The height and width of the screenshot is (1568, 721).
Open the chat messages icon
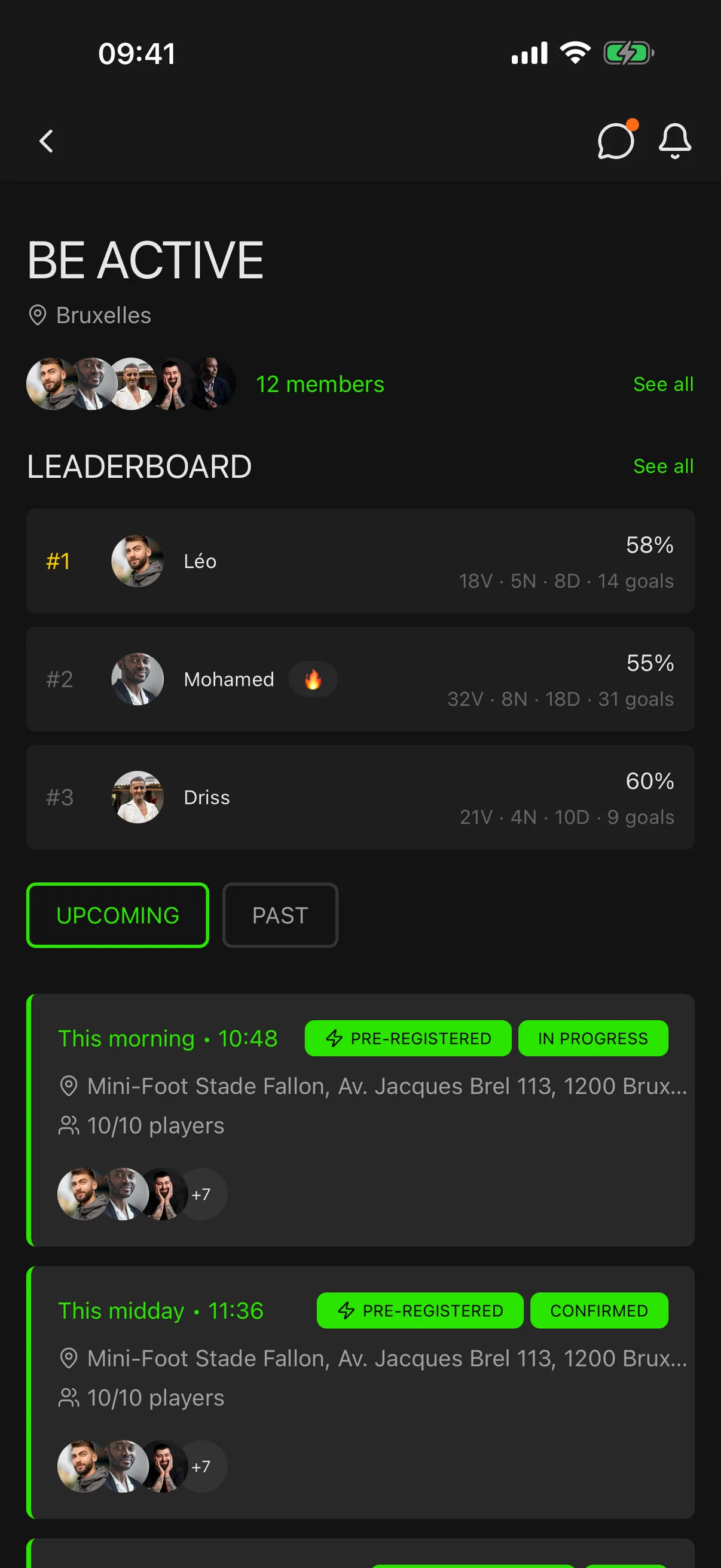point(616,141)
